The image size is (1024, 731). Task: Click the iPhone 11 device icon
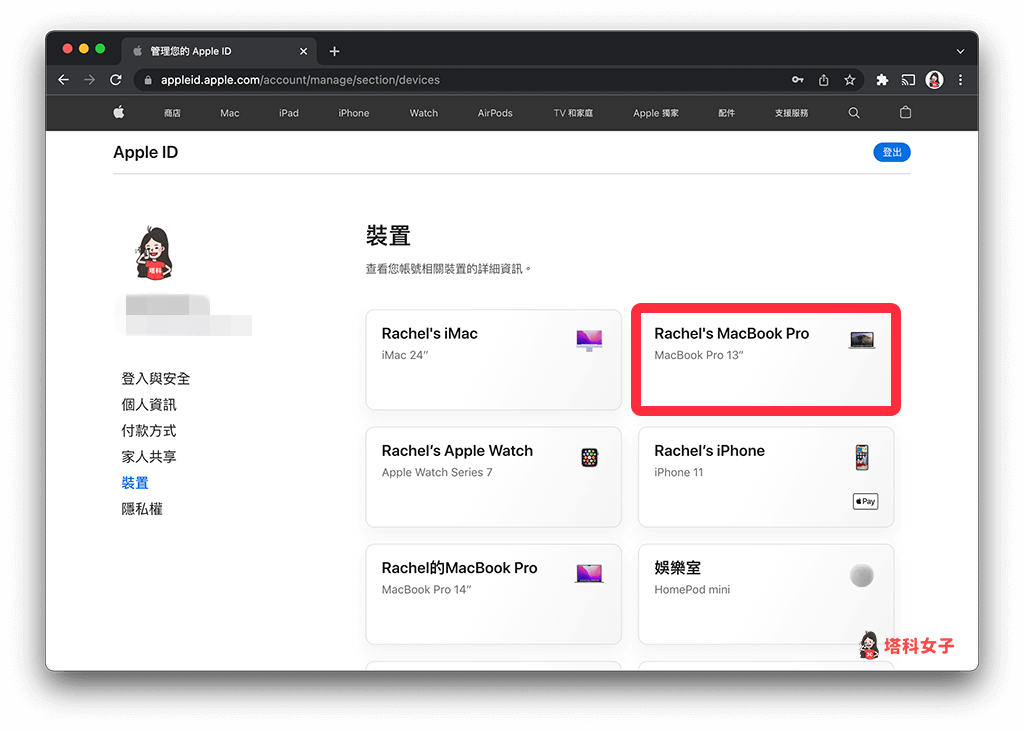[862, 457]
